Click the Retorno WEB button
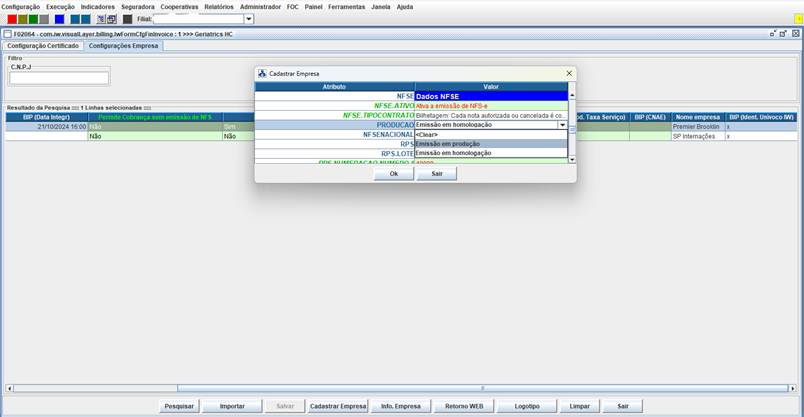Image resolution: width=804 pixels, height=417 pixels. 464,406
